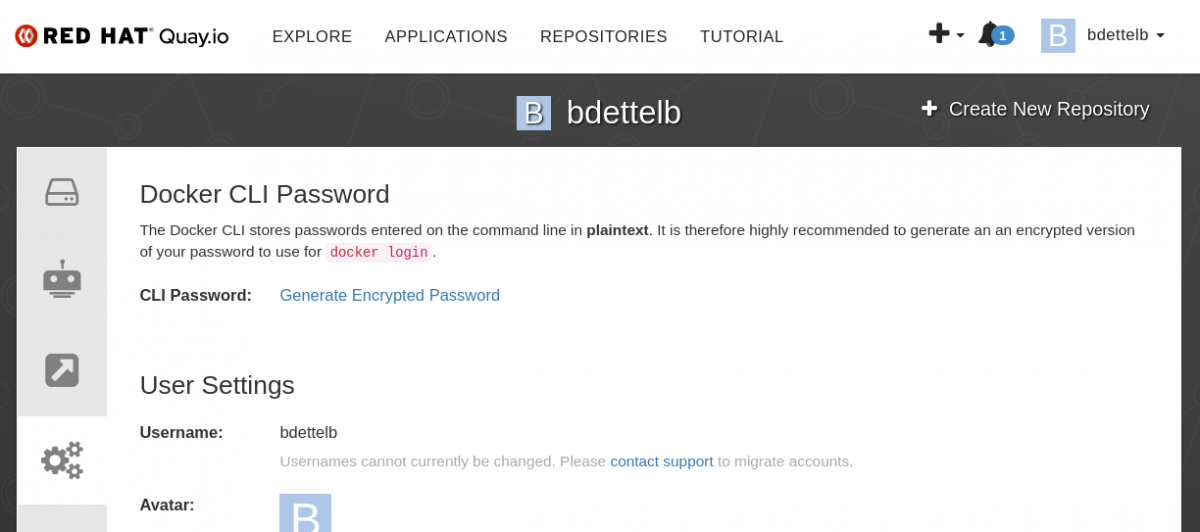
Task: Click the plus icon beside Create New Repository
Action: coord(929,109)
